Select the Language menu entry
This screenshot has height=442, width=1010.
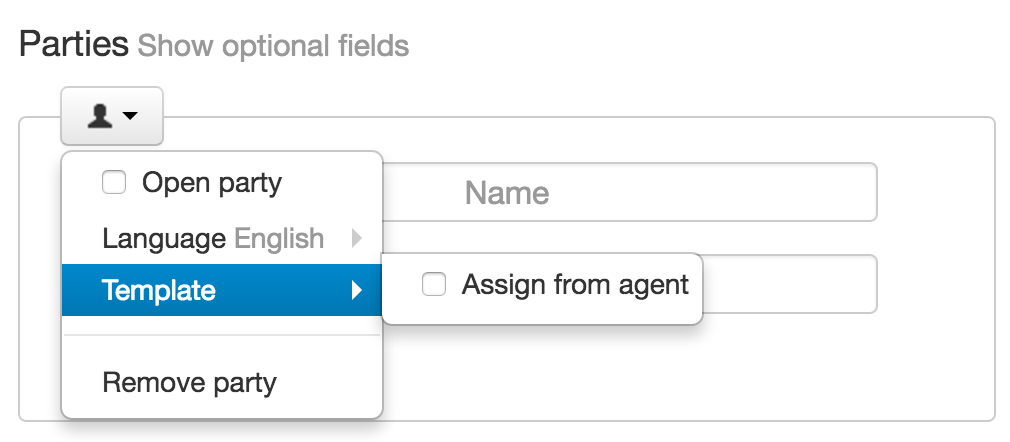pos(222,238)
